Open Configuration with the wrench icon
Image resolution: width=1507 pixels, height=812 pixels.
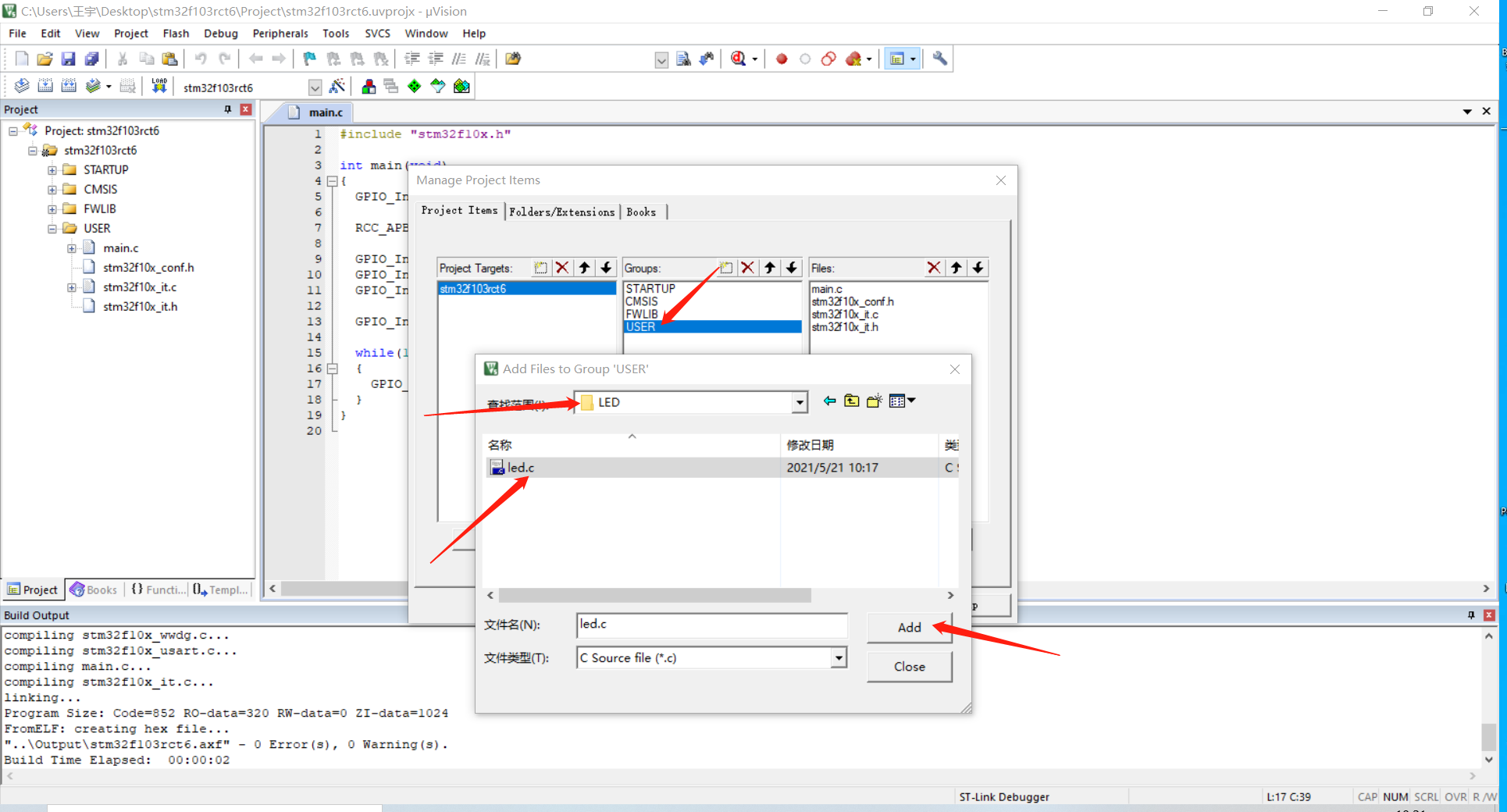point(940,59)
